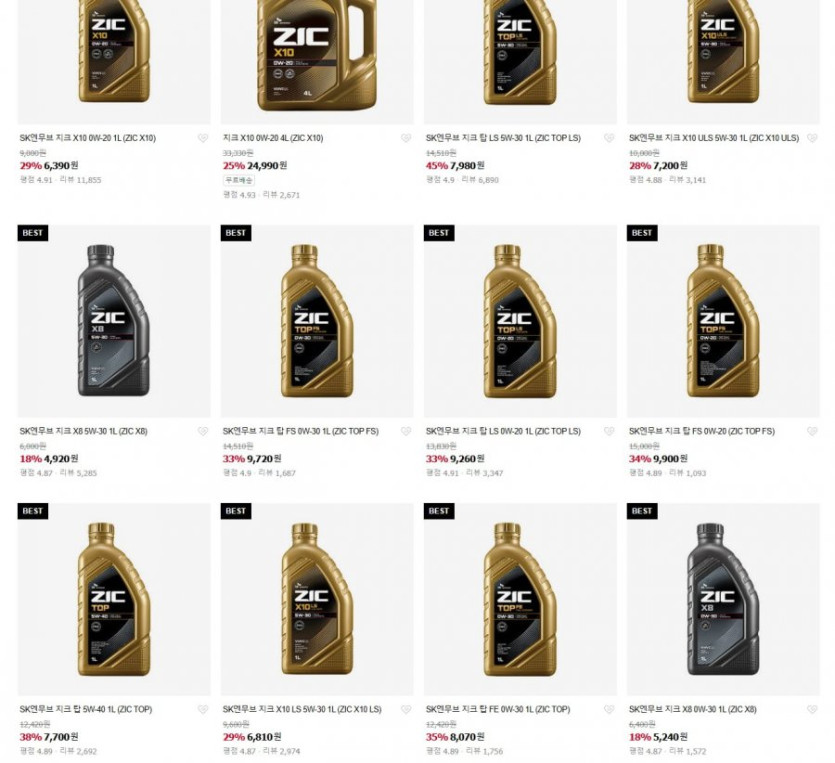Click heart icon for ZIC X10 0W-20 4L
This screenshot has height=763, width=835.
[406, 139]
